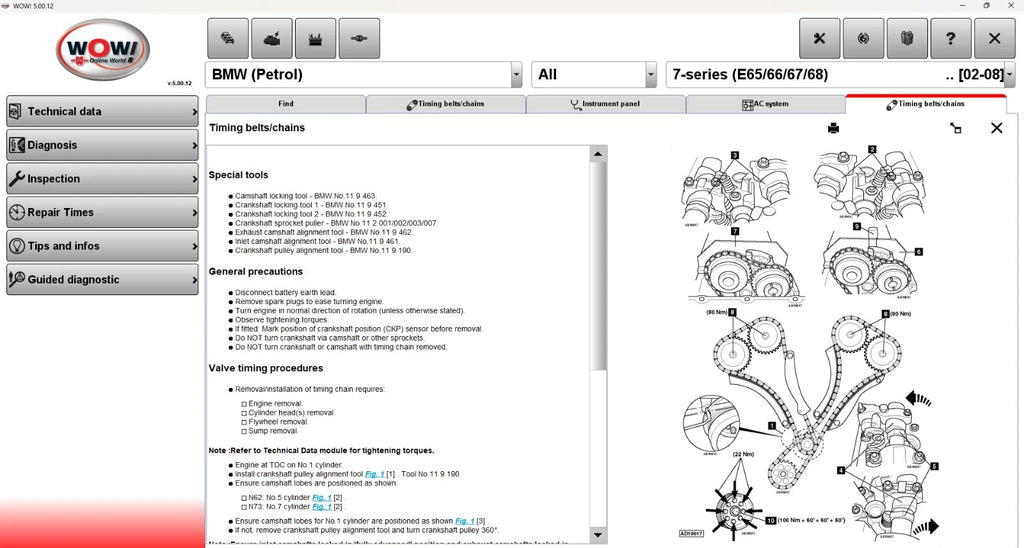Open the All model filter dropdown

[650, 74]
